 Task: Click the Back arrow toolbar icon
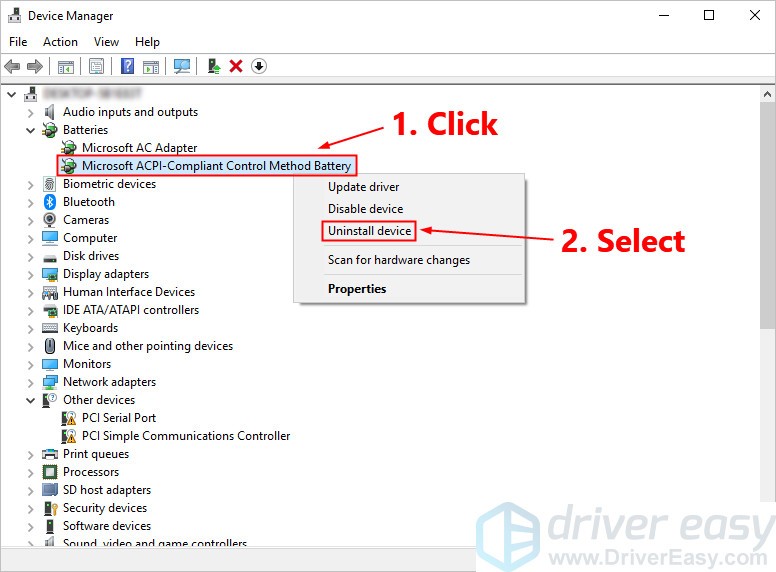coord(12,66)
